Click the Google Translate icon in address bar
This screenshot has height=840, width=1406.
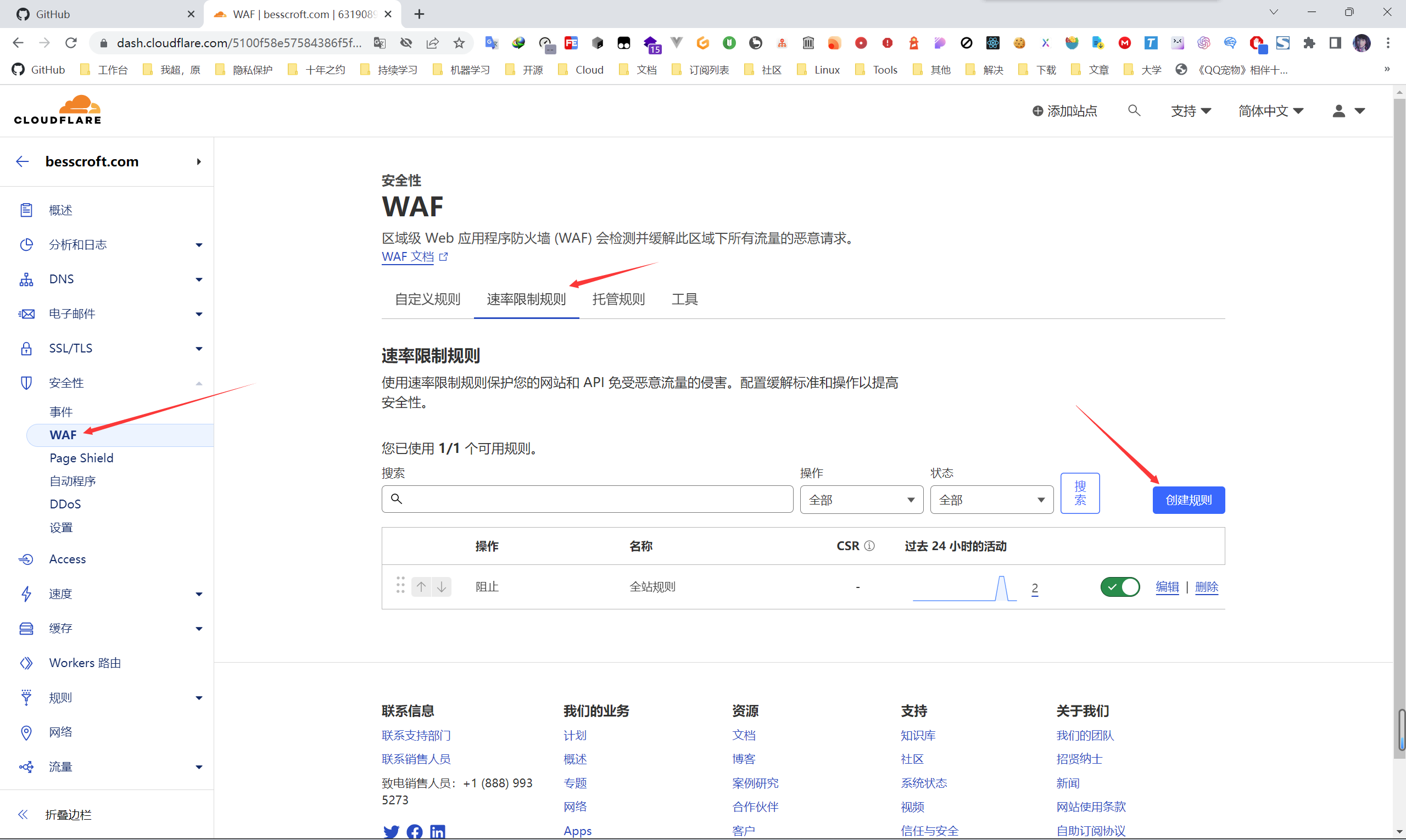[x=380, y=43]
